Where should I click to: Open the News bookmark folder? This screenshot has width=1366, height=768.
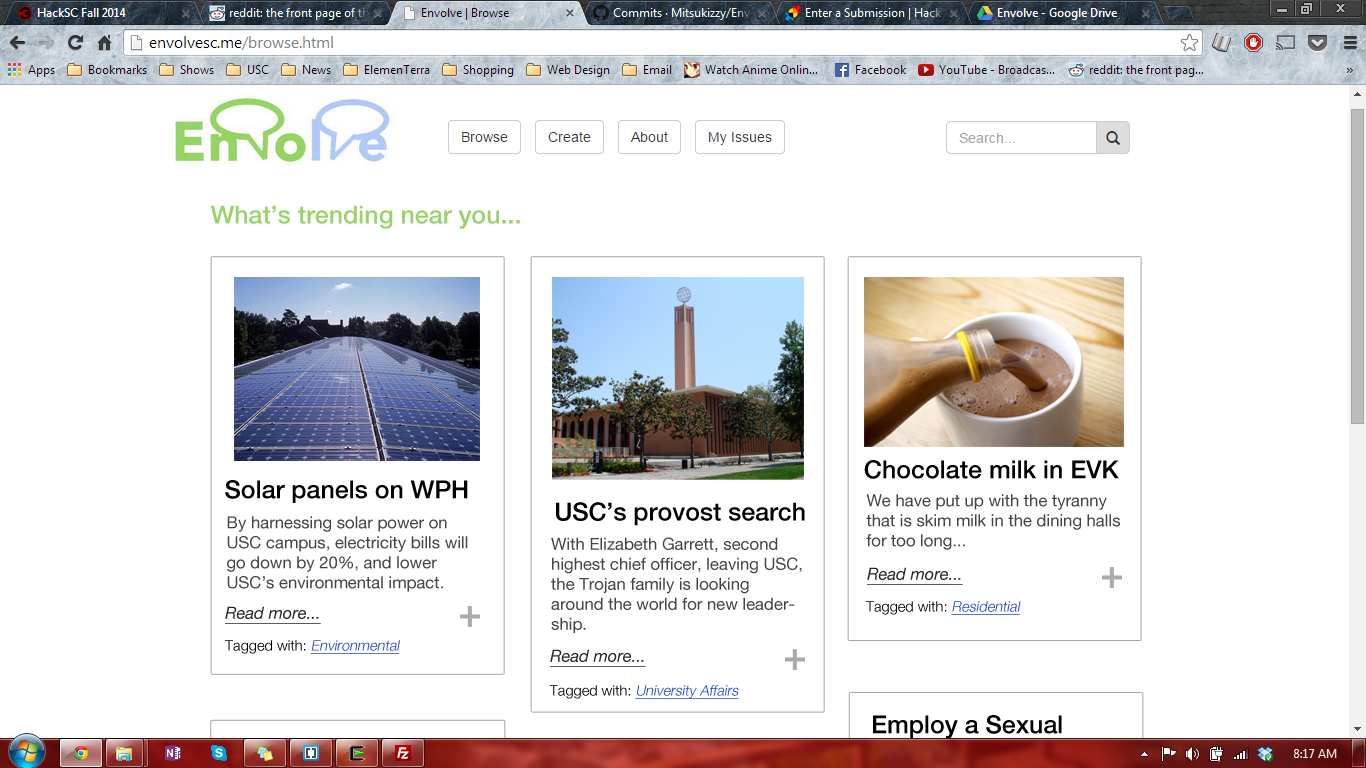click(306, 70)
